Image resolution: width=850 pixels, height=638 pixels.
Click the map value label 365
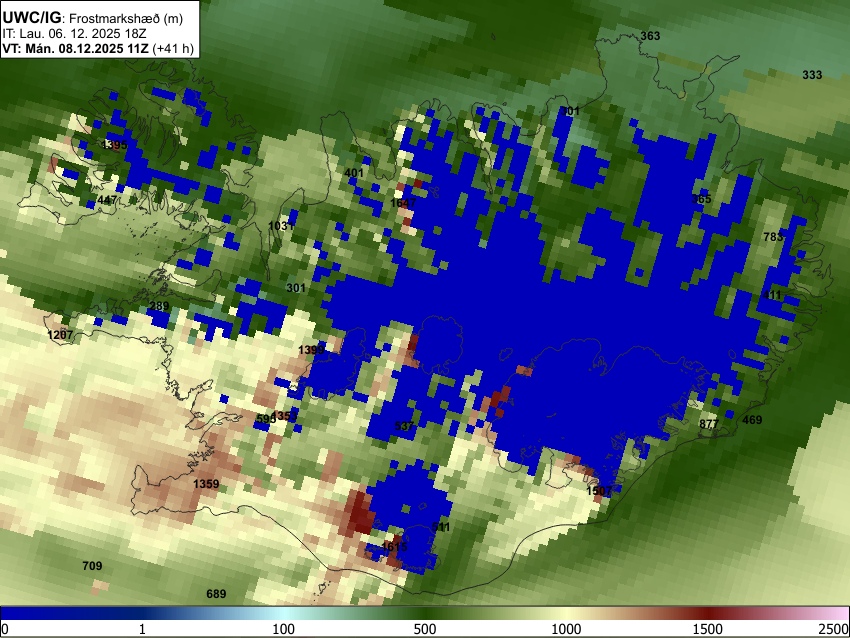click(x=701, y=199)
